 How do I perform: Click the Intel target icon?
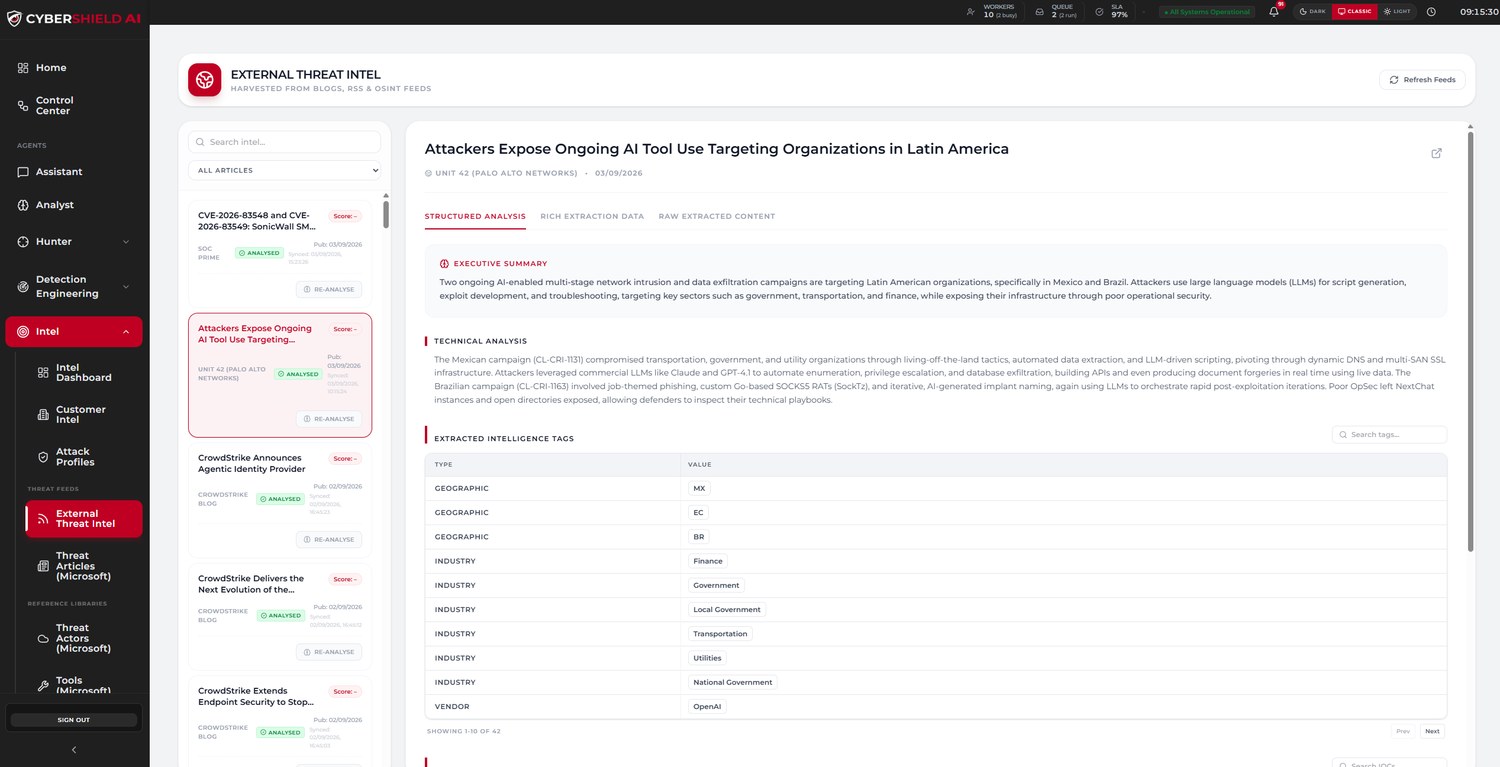point(23,332)
